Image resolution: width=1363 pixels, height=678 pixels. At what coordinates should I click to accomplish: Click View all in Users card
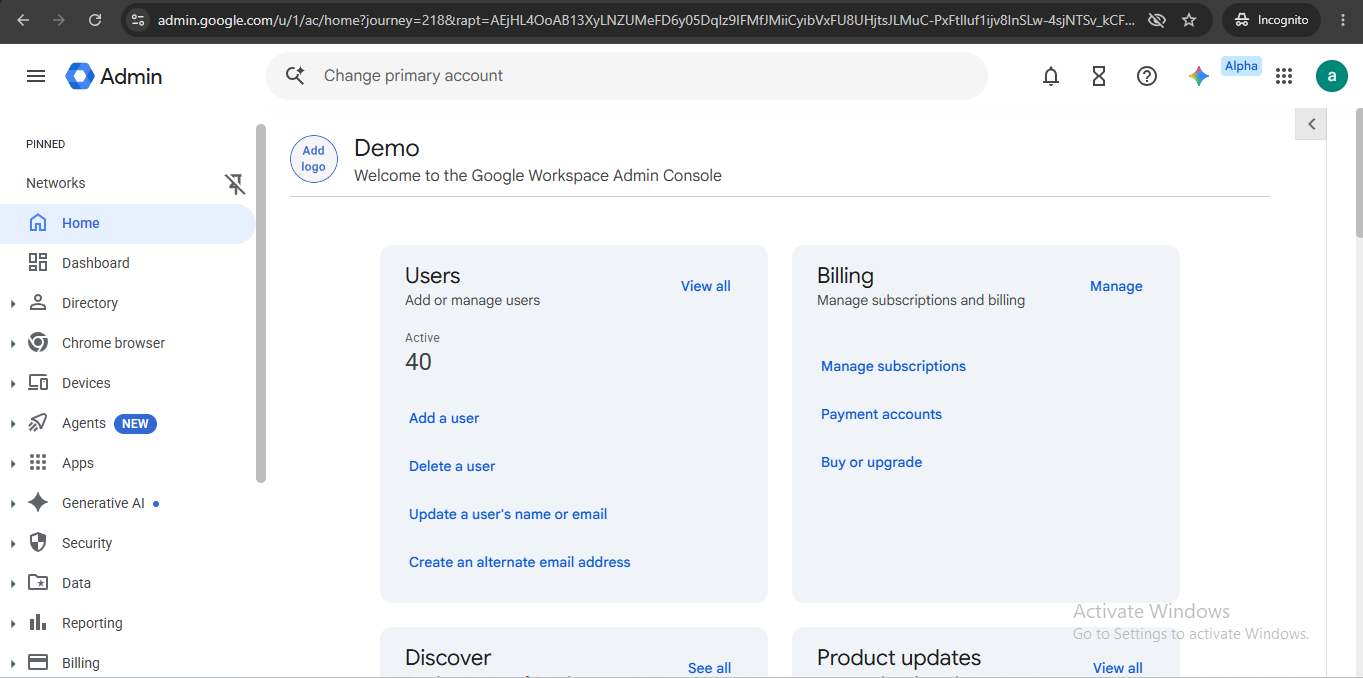(706, 286)
